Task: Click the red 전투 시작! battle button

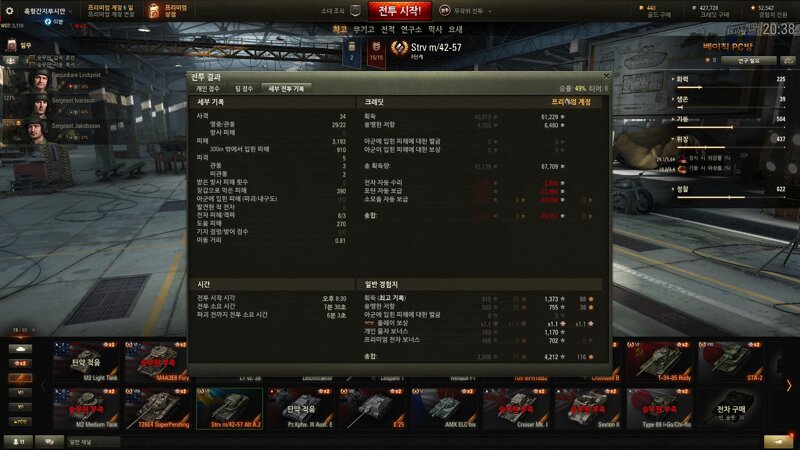Action: (400, 11)
